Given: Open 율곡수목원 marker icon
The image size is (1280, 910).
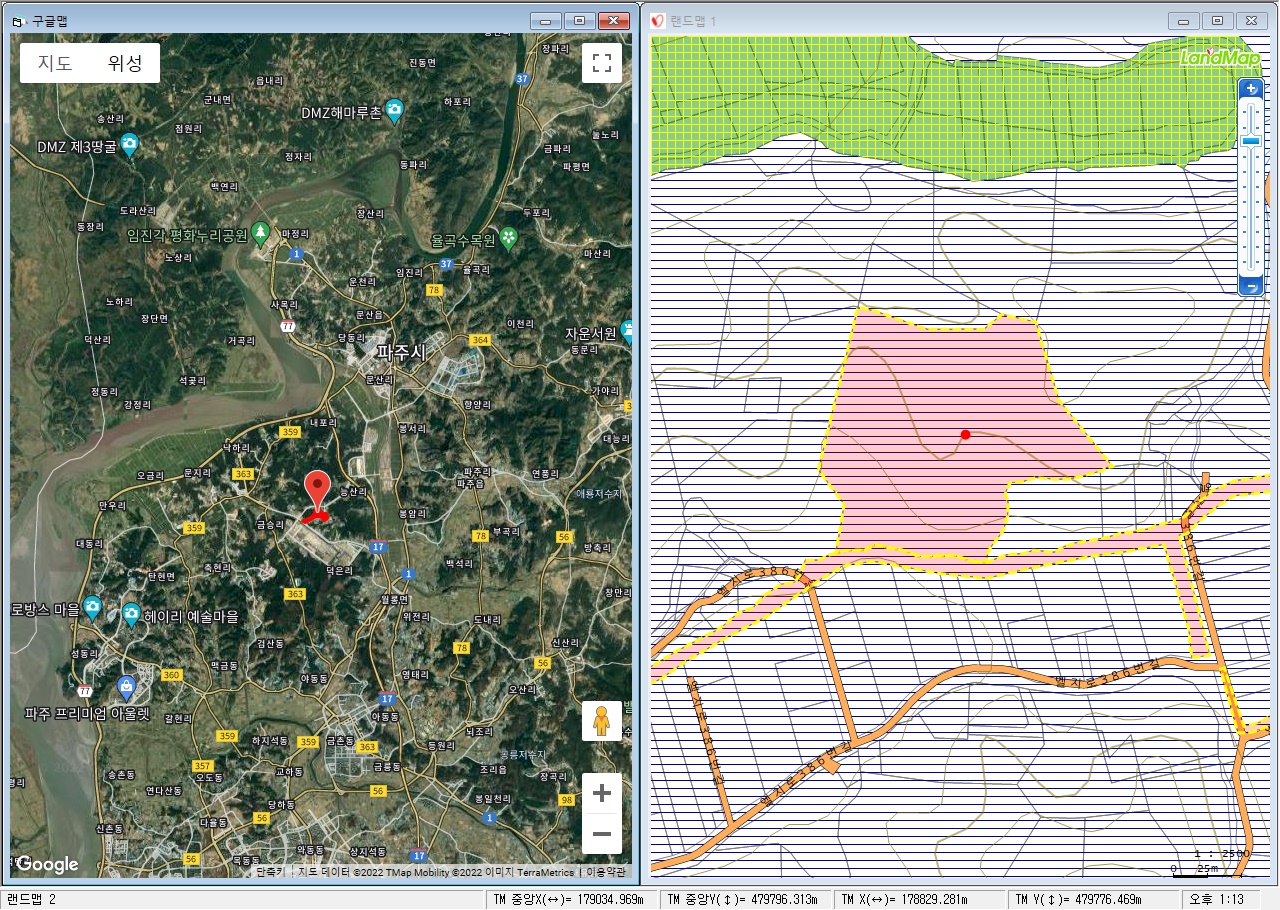Looking at the screenshot, I should [509, 239].
